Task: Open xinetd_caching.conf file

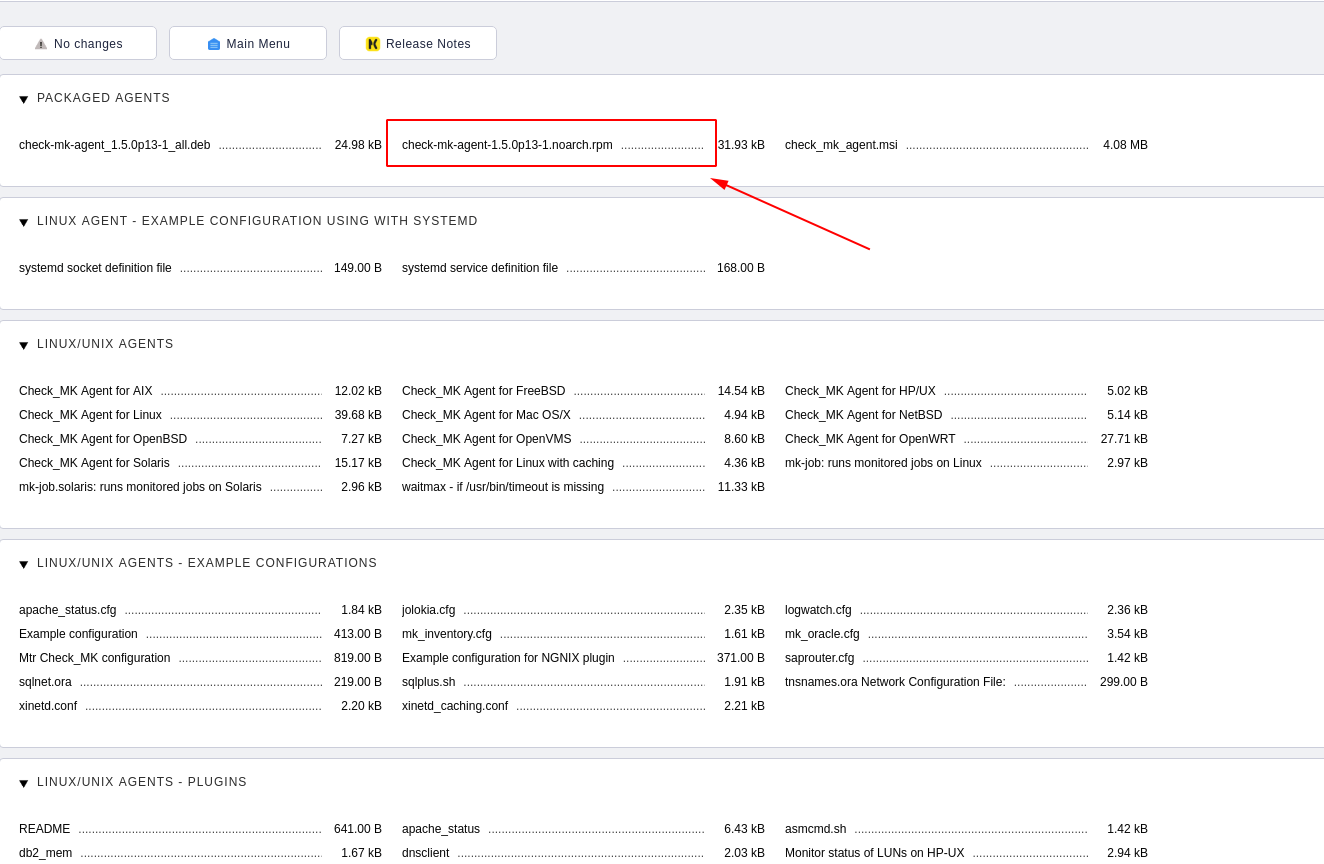Action: (455, 706)
